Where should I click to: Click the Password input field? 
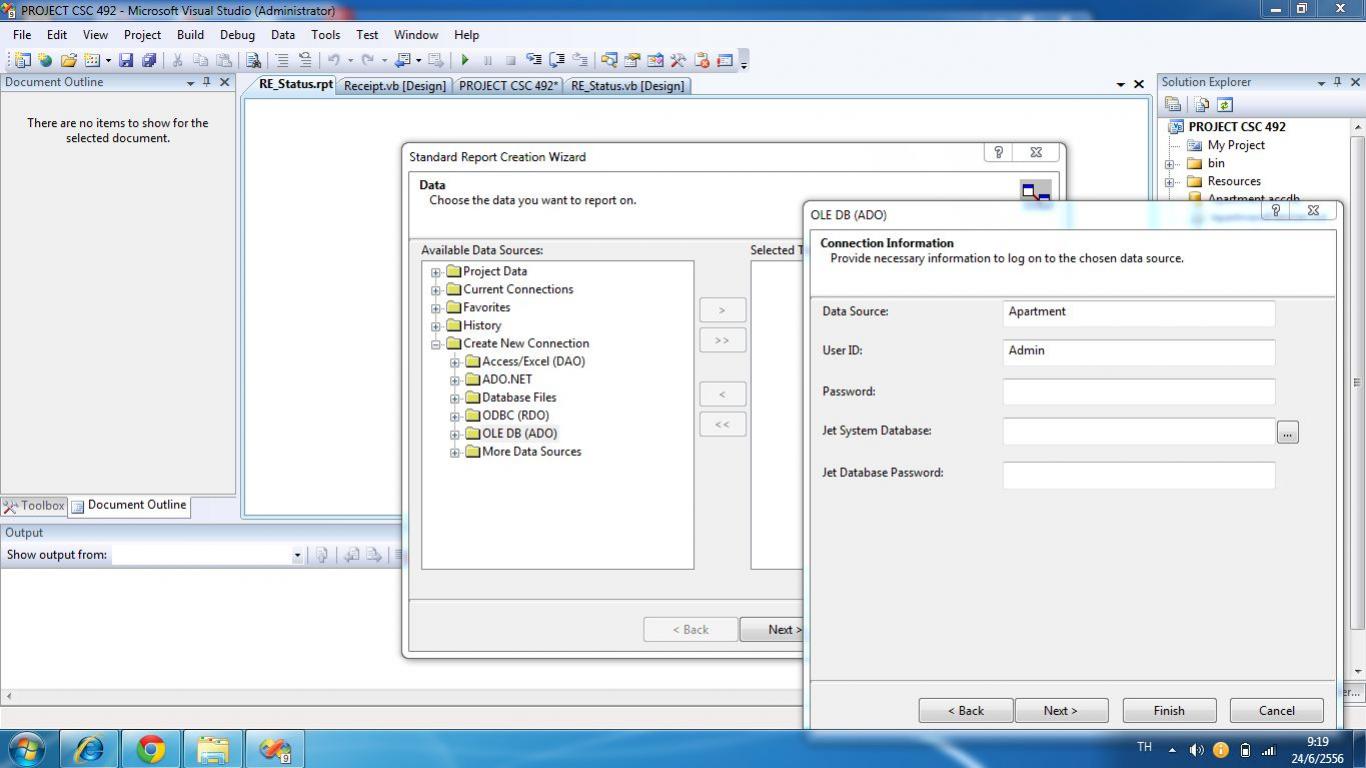[1139, 392]
